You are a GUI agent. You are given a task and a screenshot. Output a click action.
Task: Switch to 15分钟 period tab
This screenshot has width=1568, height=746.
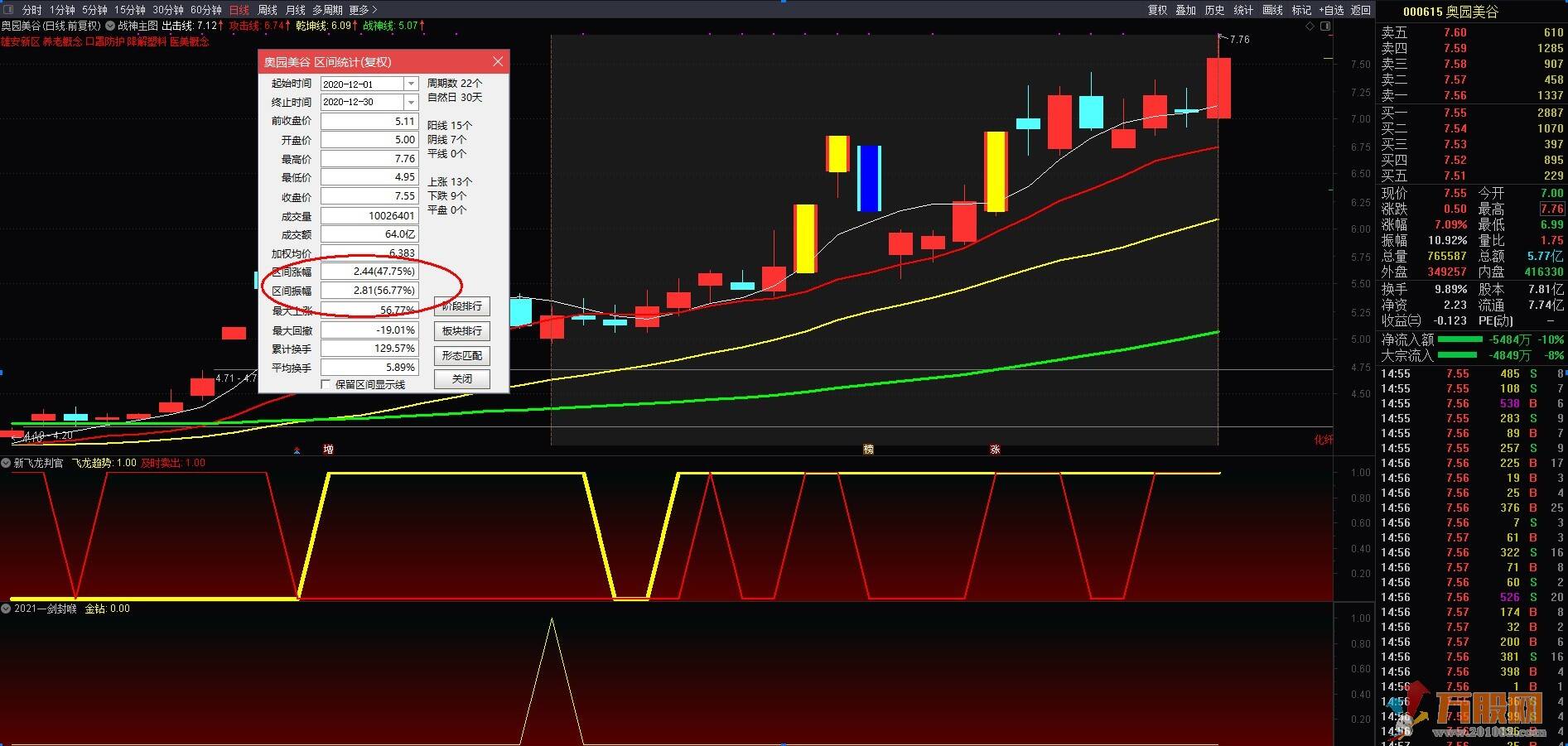click(x=130, y=10)
